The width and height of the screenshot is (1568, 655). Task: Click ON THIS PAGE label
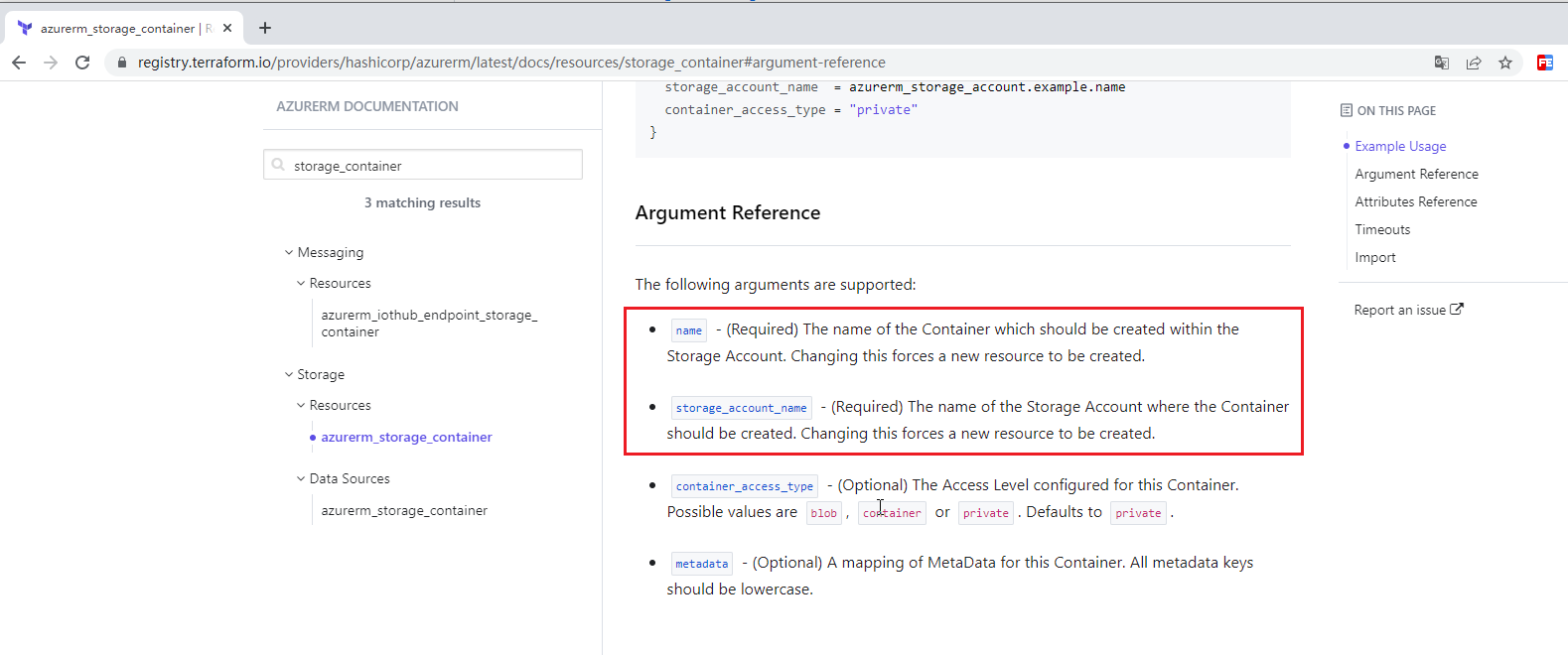coord(1396,110)
